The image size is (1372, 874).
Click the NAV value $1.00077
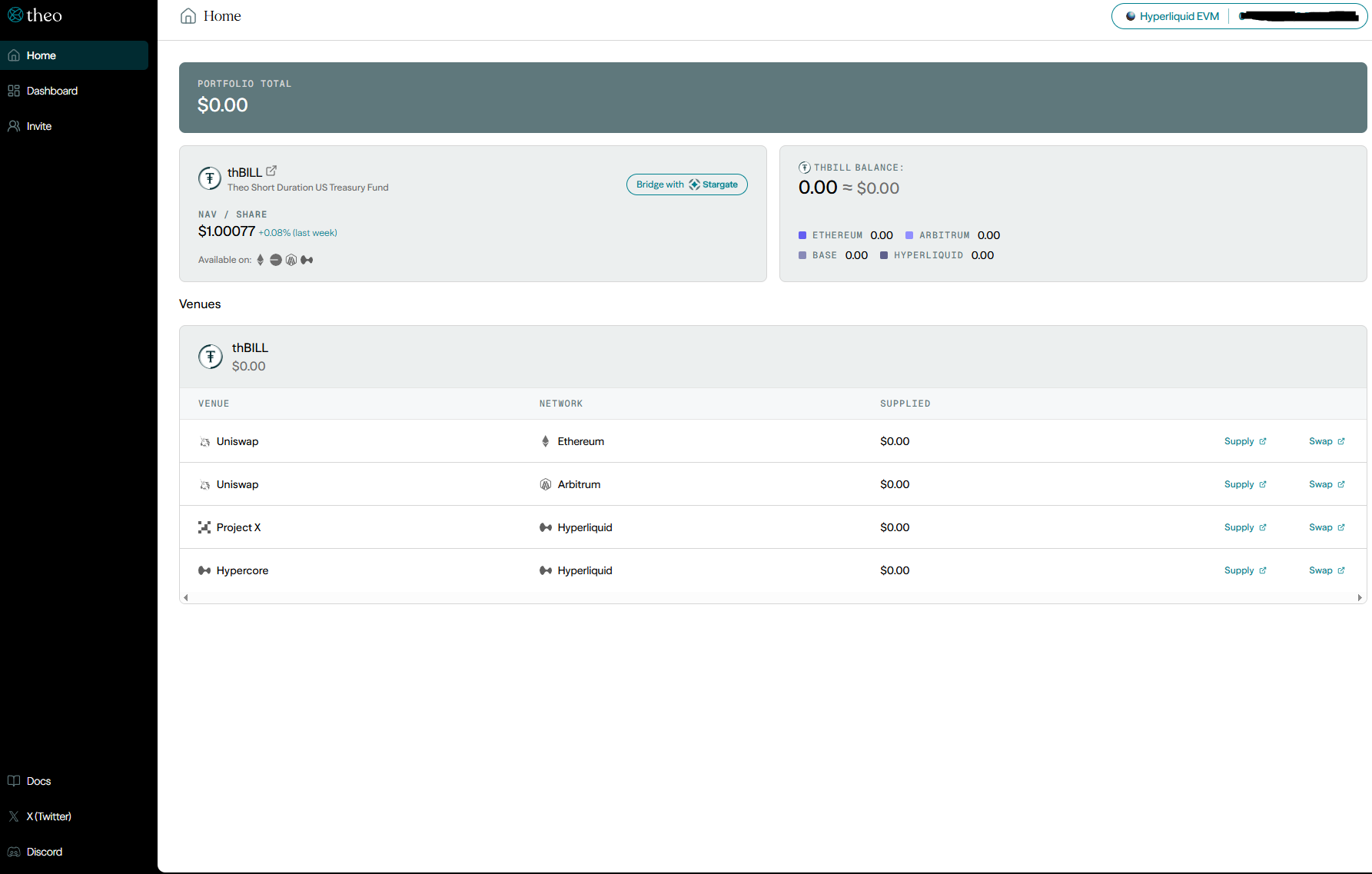tap(227, 231)
